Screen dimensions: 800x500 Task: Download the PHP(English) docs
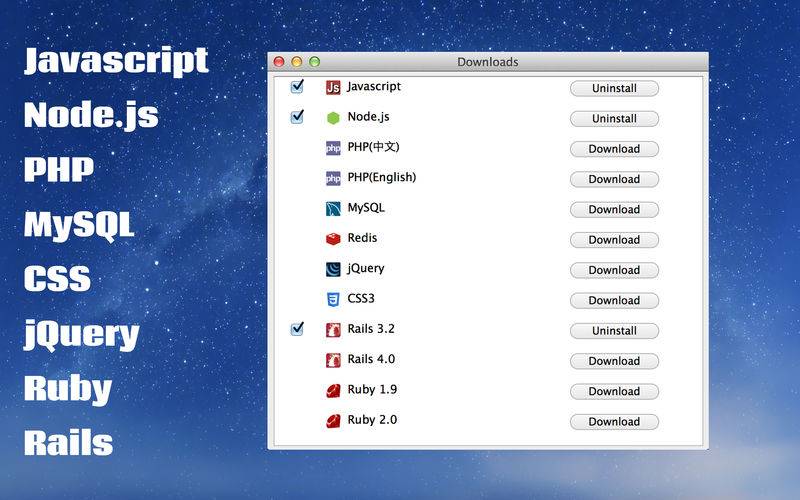point(614,179)
